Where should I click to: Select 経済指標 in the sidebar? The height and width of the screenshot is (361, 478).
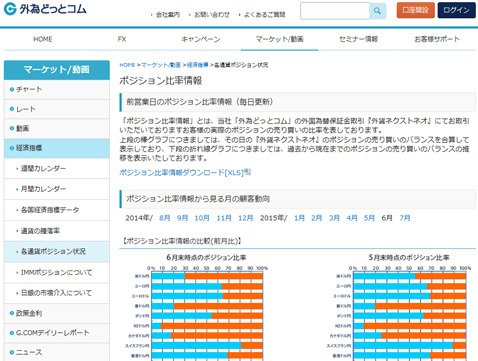[x=57, y=148]
